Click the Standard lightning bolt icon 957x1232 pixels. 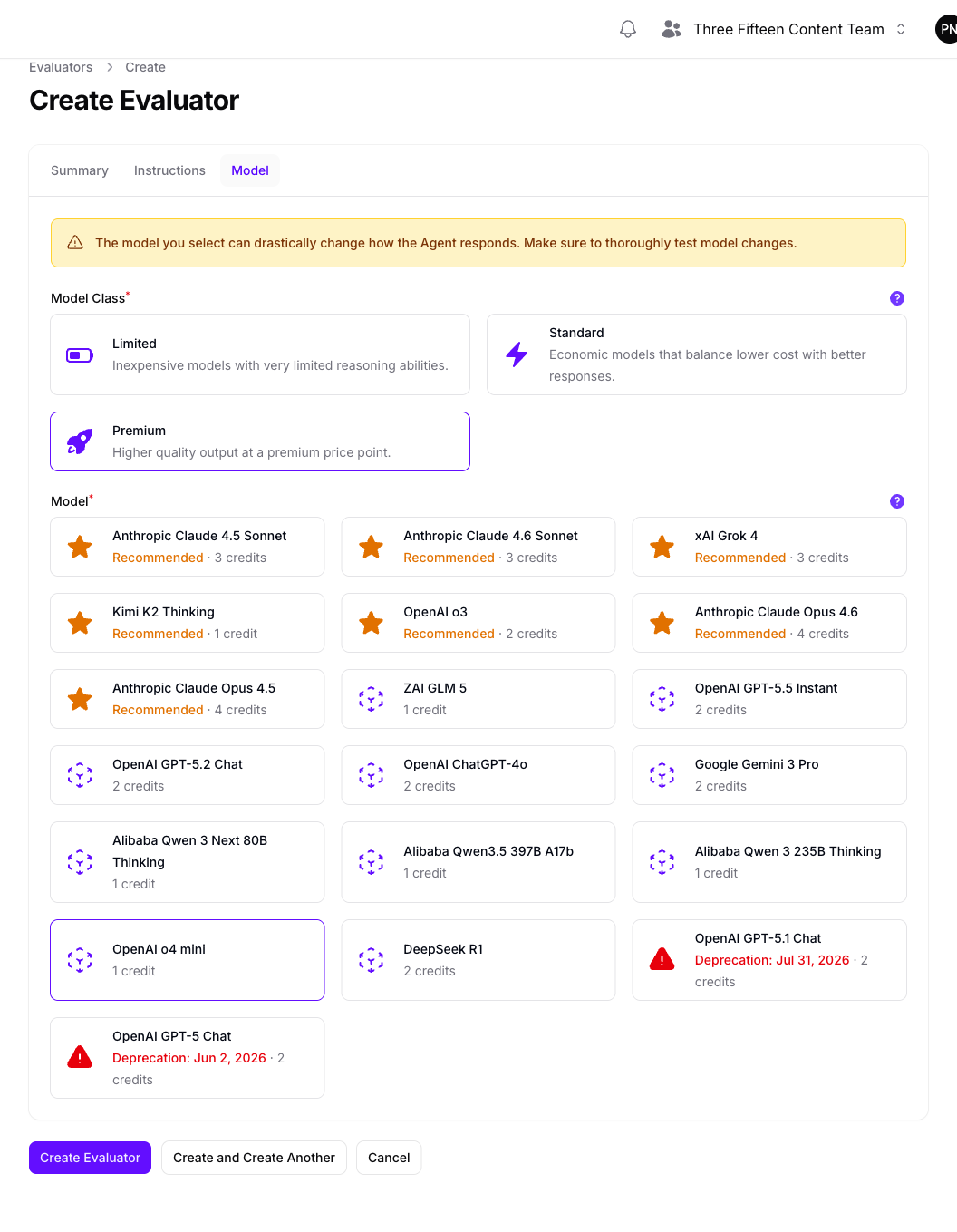517,354
